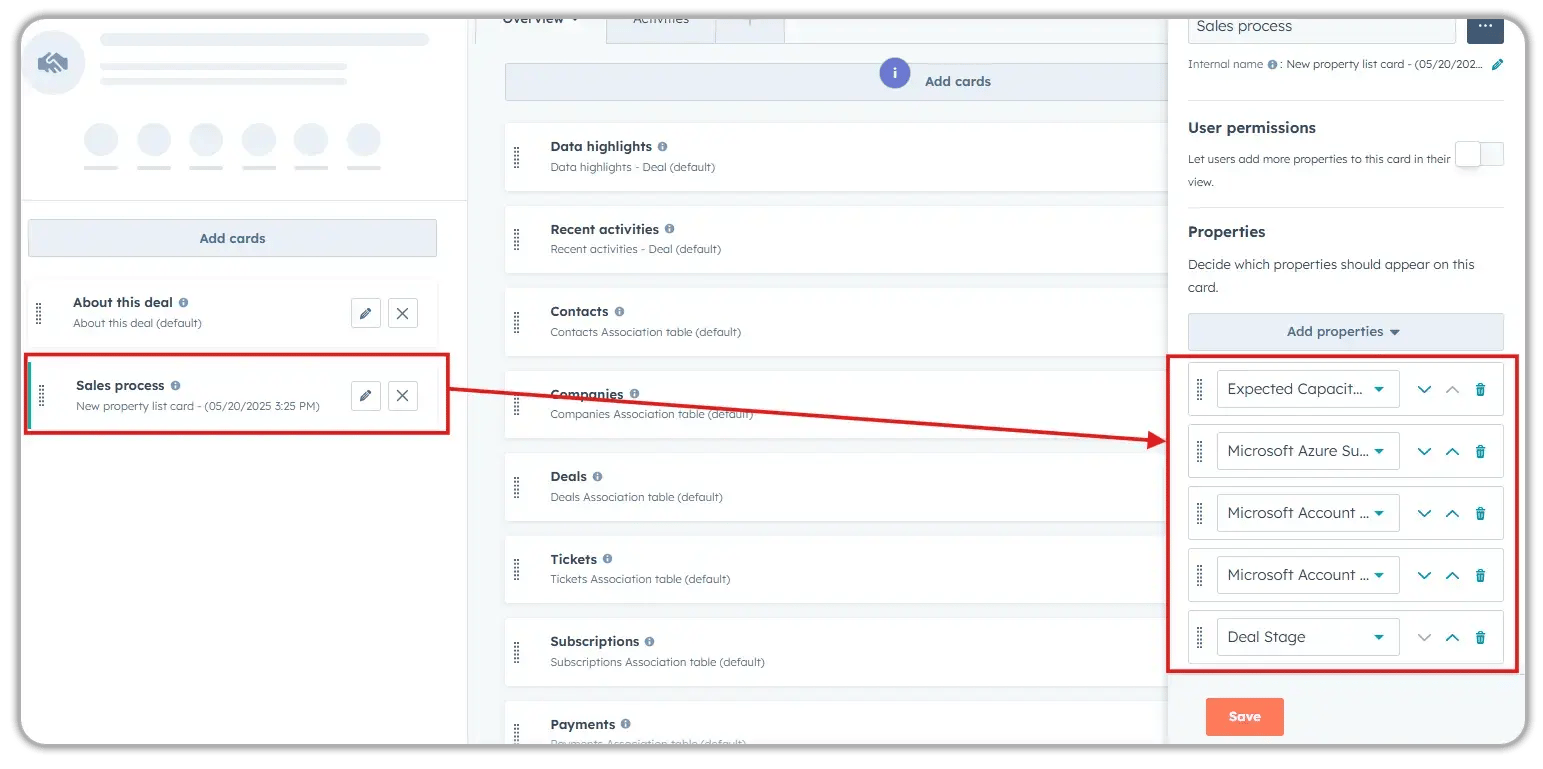
Task: Move Deal Stage up with the up arrow
Action: [x=1452, y=637]
